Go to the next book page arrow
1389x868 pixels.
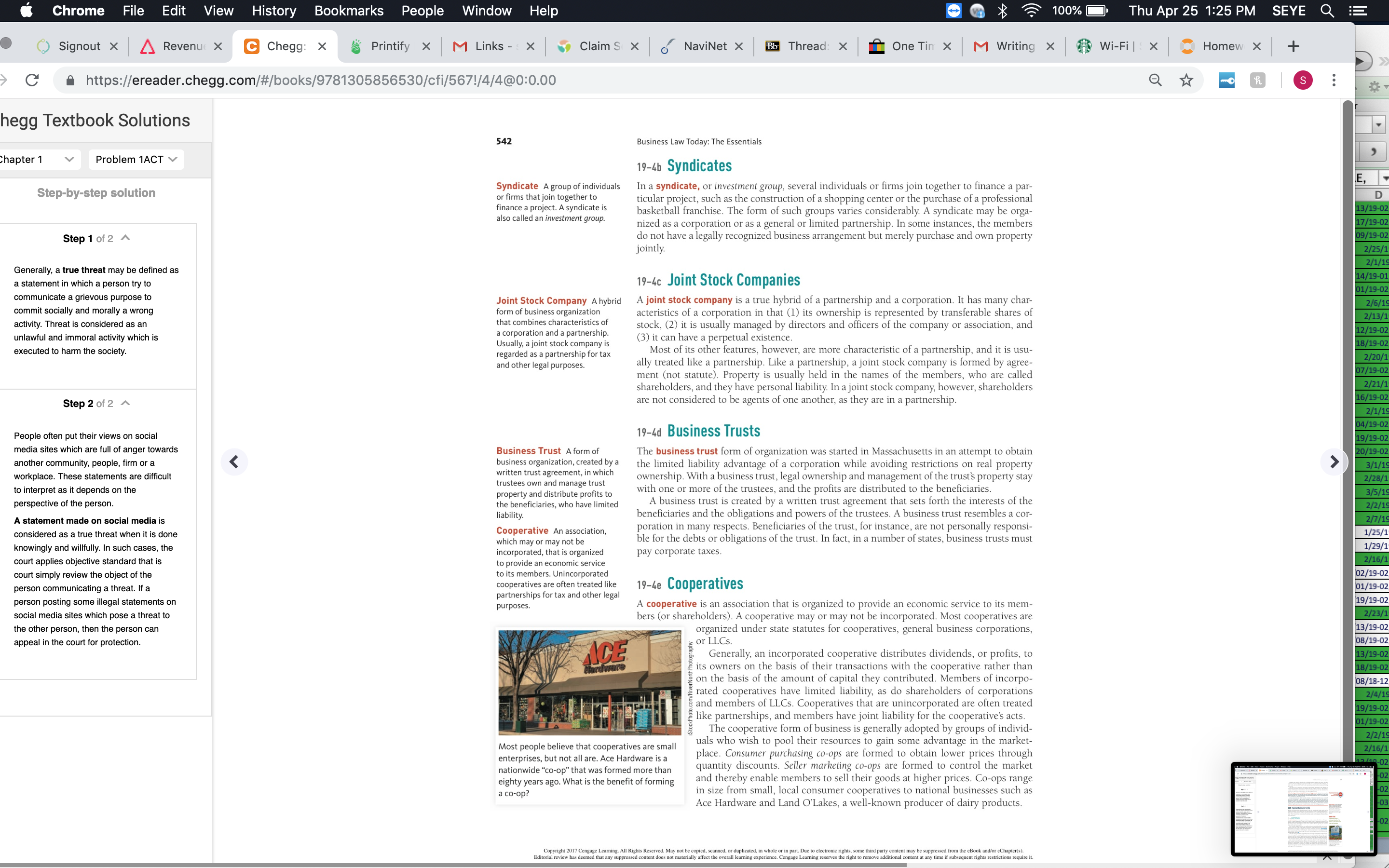point(1334,461)
